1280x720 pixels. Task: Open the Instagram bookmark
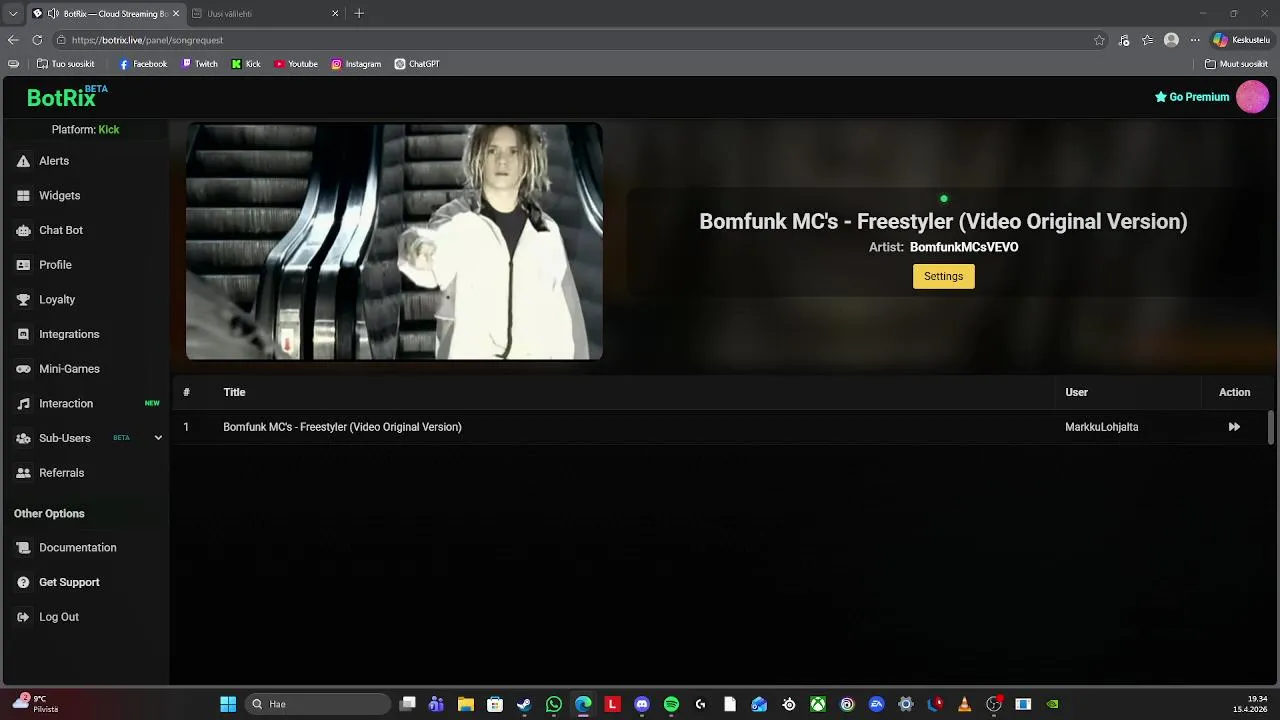click(356, 64)
